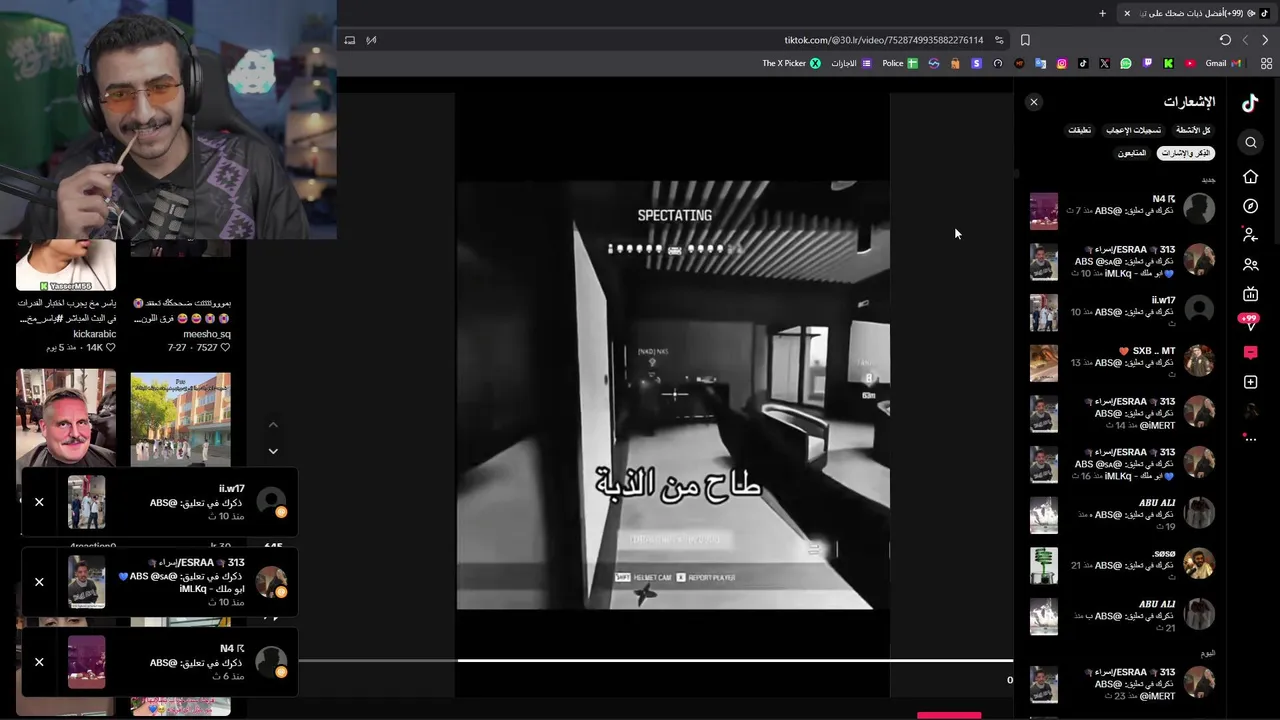
Task: Open the SXB .. MT notification
Action: point(1123,362)
